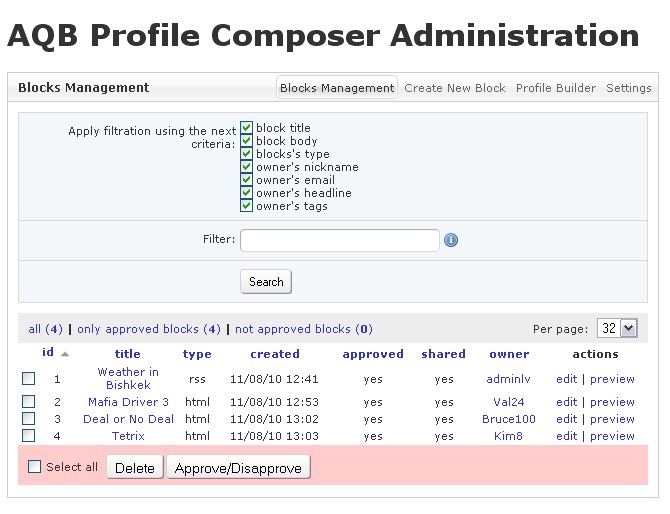
Task: Edit the Deal or No Deal block
Action: (567, 419)
